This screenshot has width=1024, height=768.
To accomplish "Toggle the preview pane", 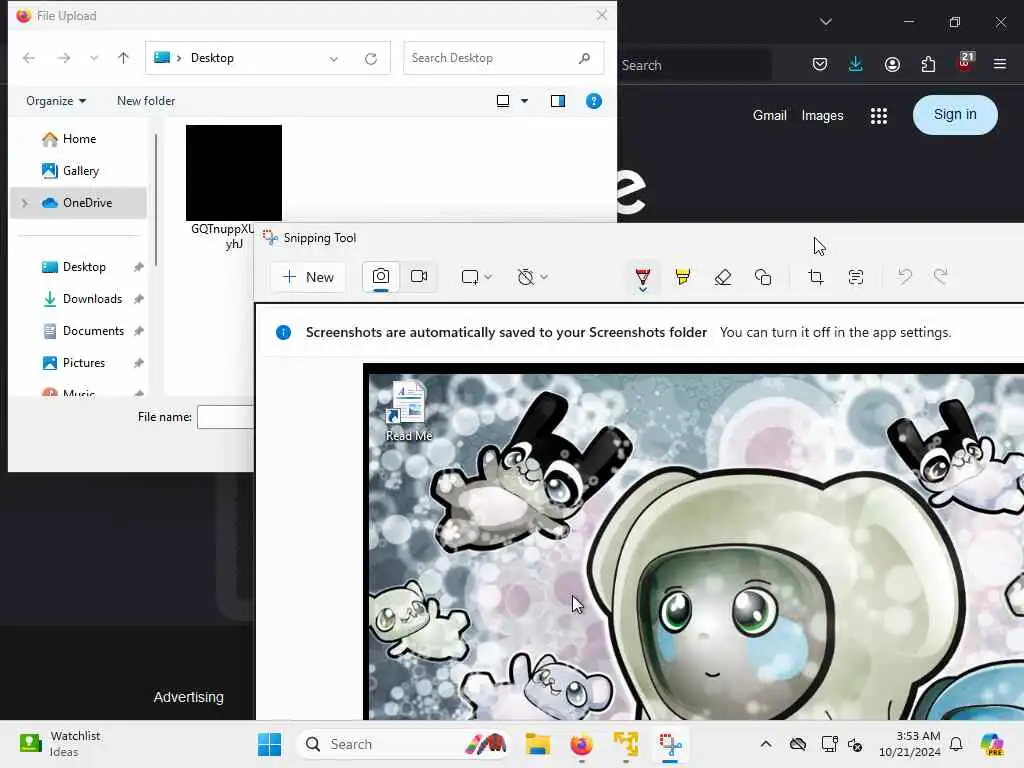I will pyautogui.click(x=558, y=101).
